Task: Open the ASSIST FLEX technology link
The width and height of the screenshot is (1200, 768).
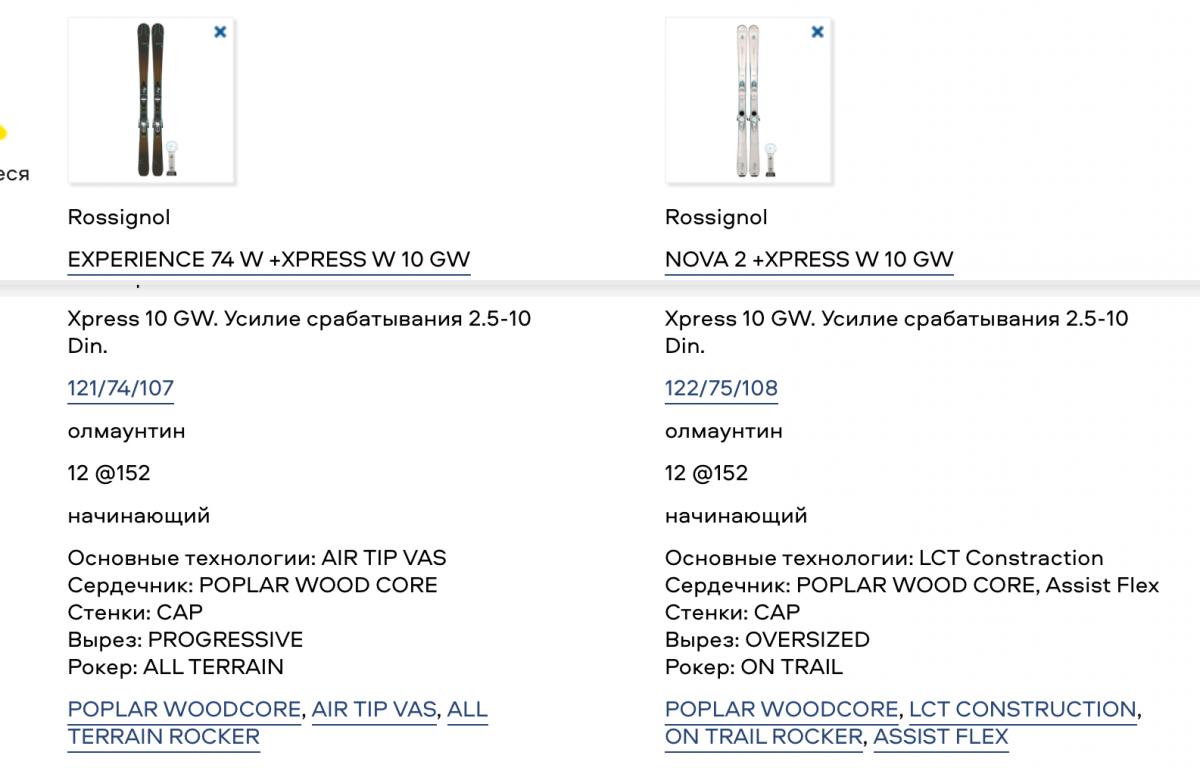Action: (941, 738)
